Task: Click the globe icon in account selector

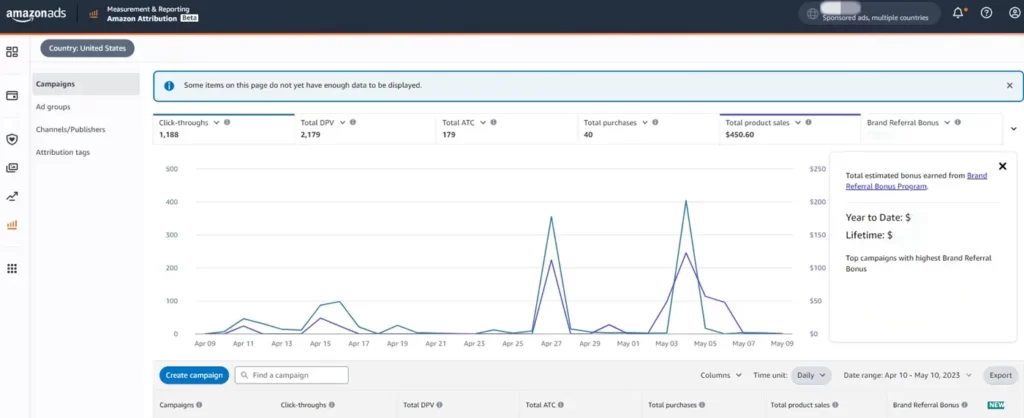Action: click(x=812, y=14)
